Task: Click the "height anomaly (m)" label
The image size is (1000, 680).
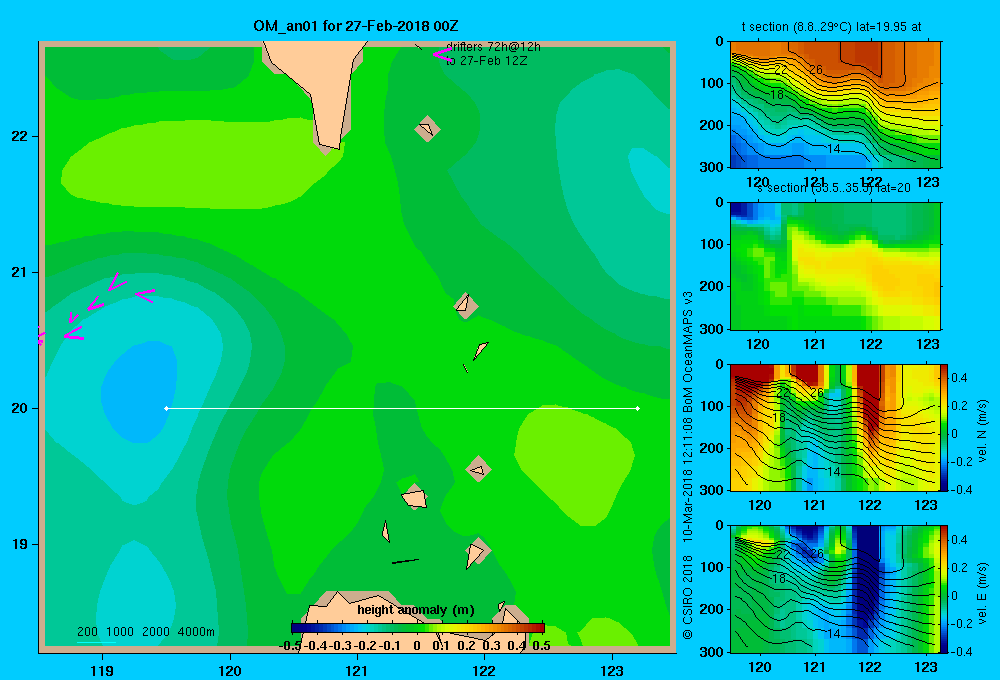Action: click(x=416, y=610)
